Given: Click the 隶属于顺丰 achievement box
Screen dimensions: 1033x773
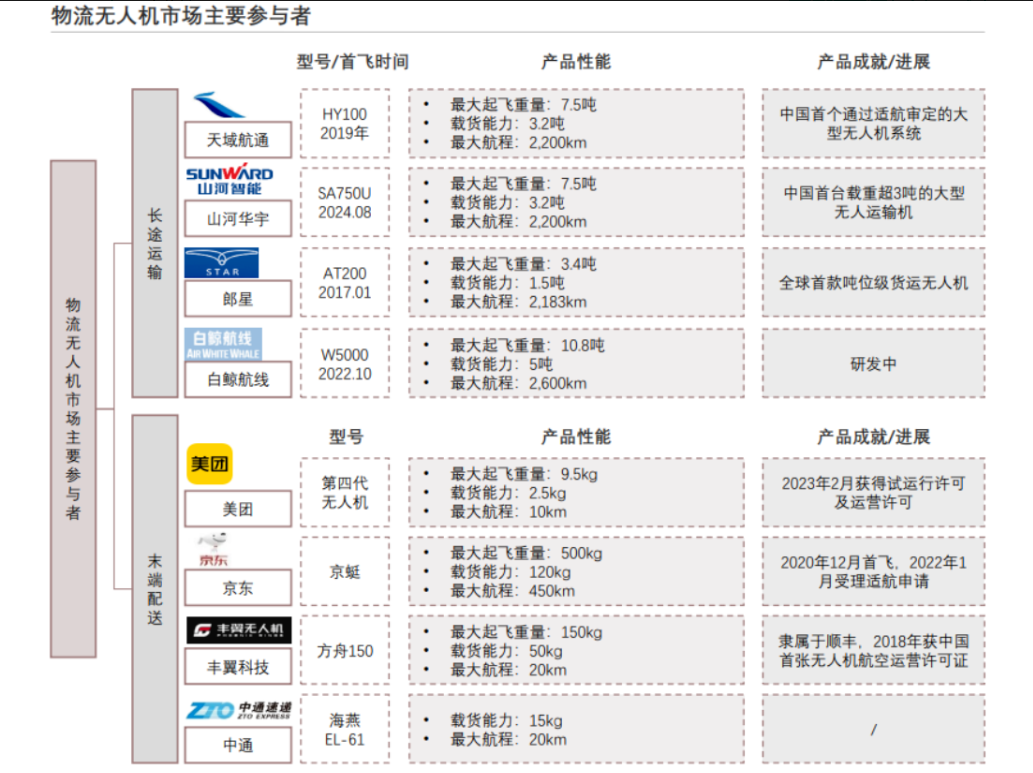Looking at the screenshot, I should coord(874,650).
